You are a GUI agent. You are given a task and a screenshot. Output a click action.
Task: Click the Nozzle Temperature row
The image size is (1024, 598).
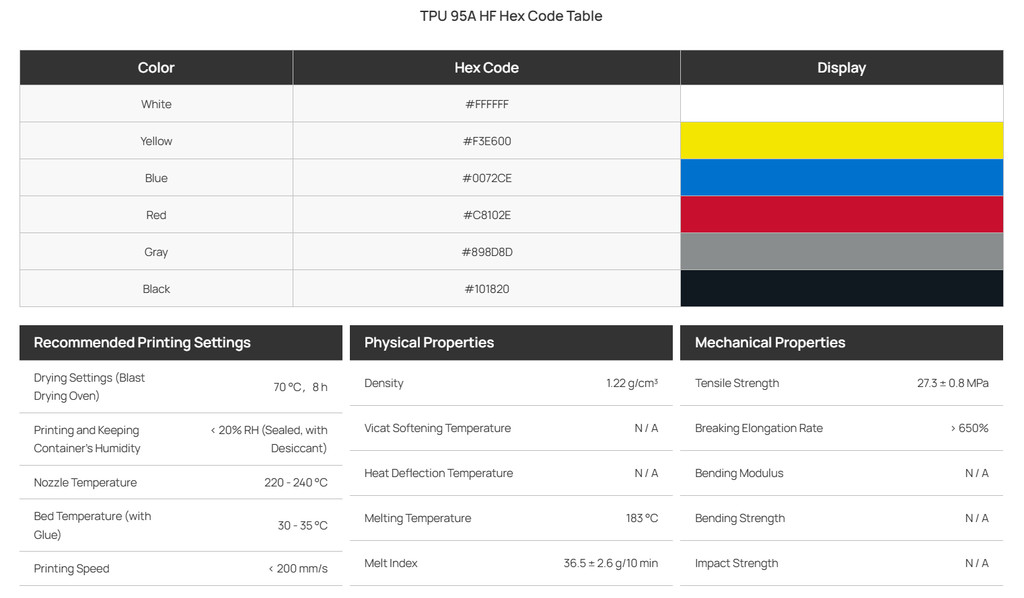pyautogui.click(x=181, y=482)
